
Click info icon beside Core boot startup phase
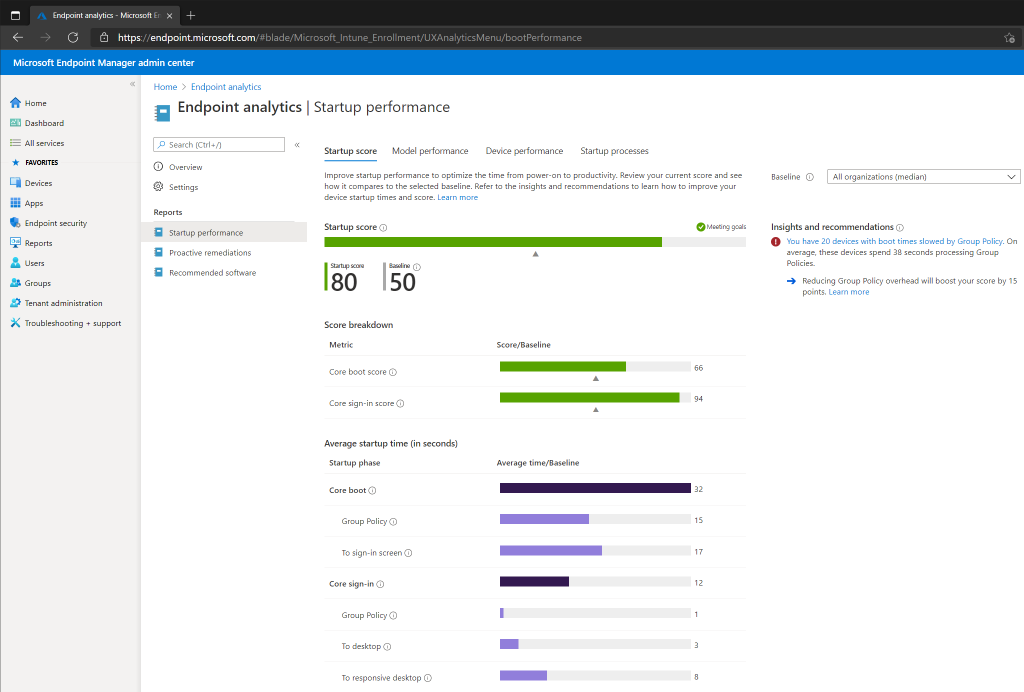[372, 490]
